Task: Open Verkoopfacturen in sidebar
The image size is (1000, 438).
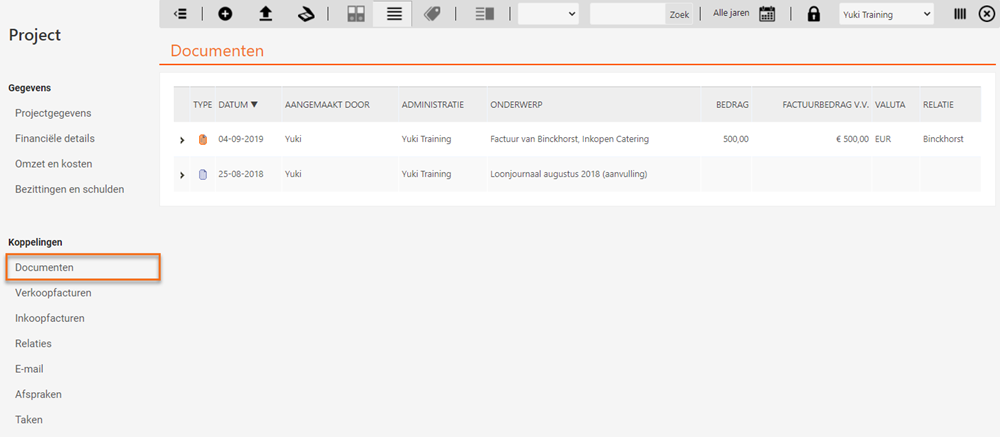Action: click(53, 293)
